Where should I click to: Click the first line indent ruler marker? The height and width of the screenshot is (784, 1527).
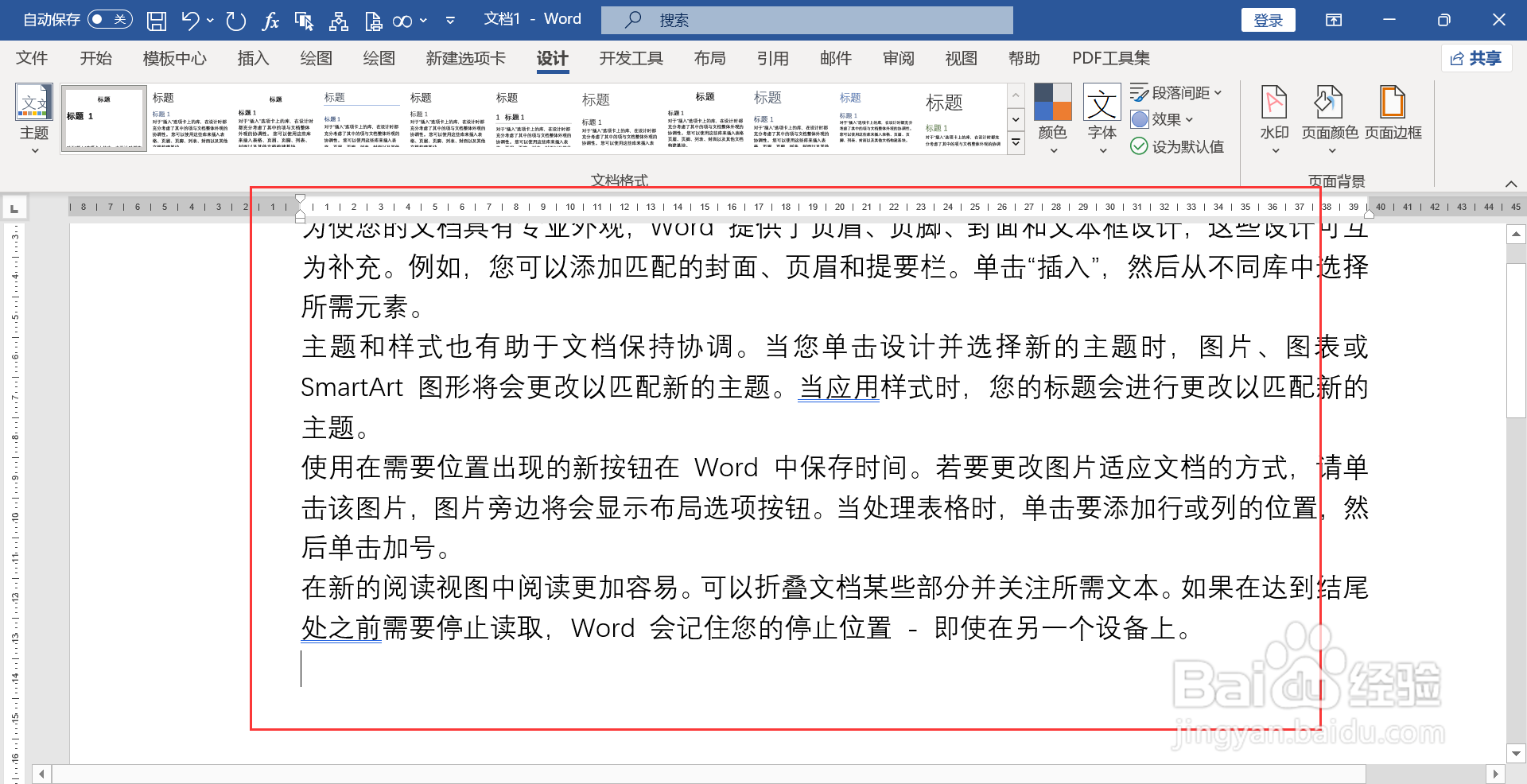(300, 199)
